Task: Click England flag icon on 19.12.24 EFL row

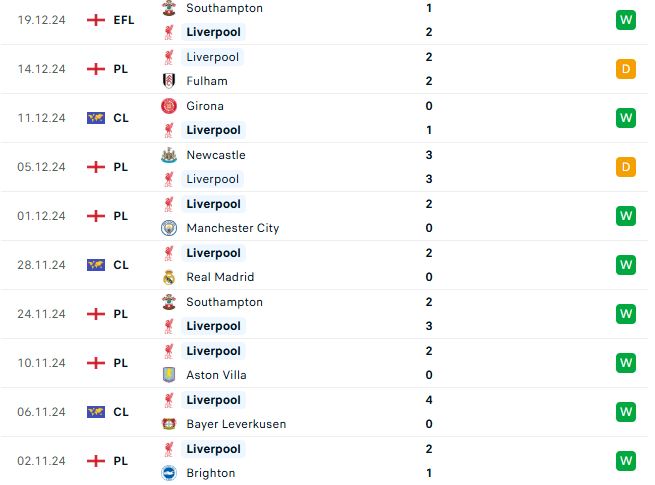Action: (96, 20)
